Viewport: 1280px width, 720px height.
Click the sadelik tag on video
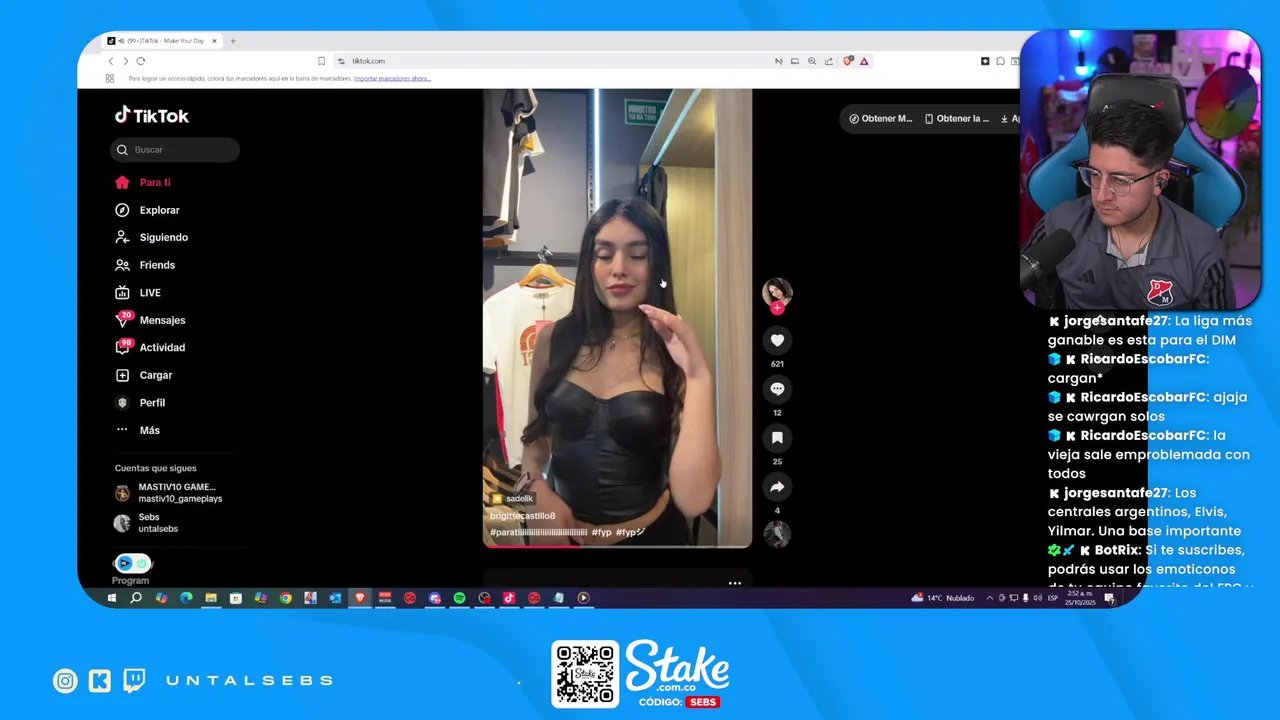coord(513,498)
